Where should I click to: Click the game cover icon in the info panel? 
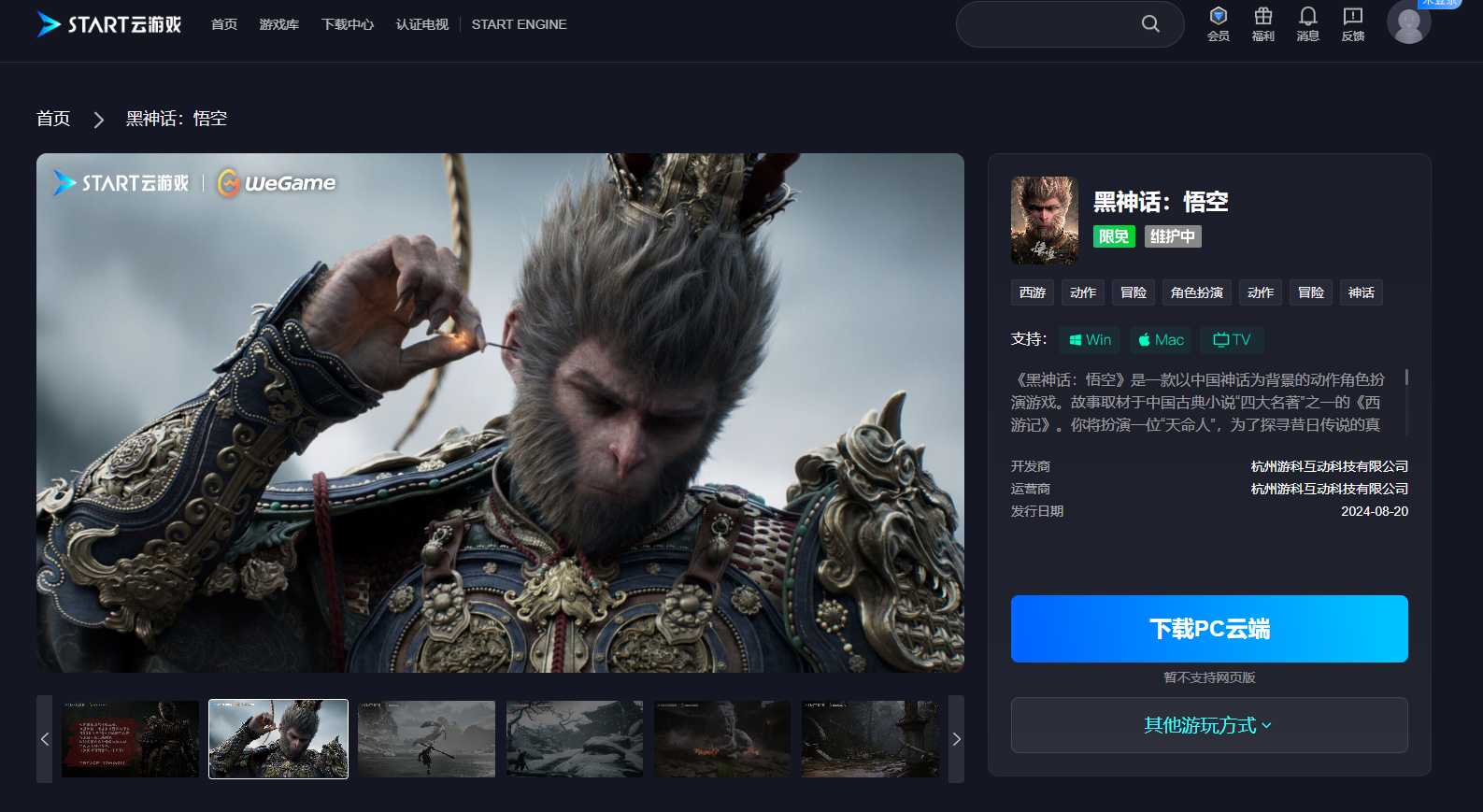tap(1044, 221)
